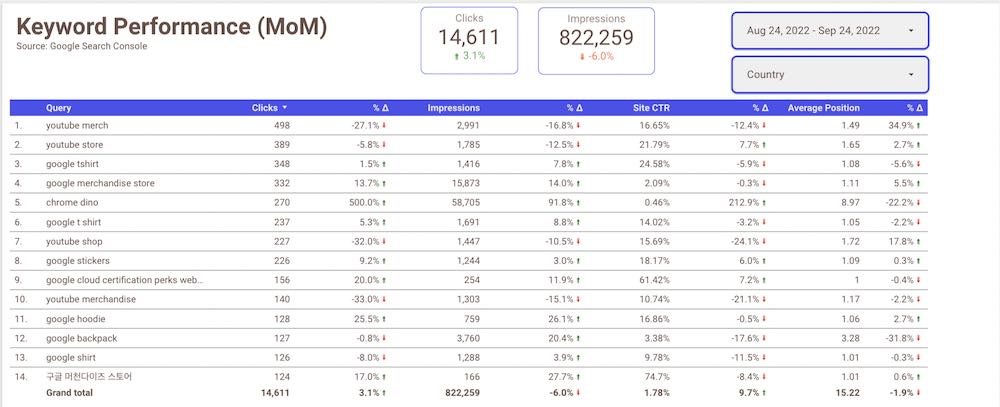Click the 61.42% Site CTR value
The height and width of the screenshot is (407, 1000).
654,280
